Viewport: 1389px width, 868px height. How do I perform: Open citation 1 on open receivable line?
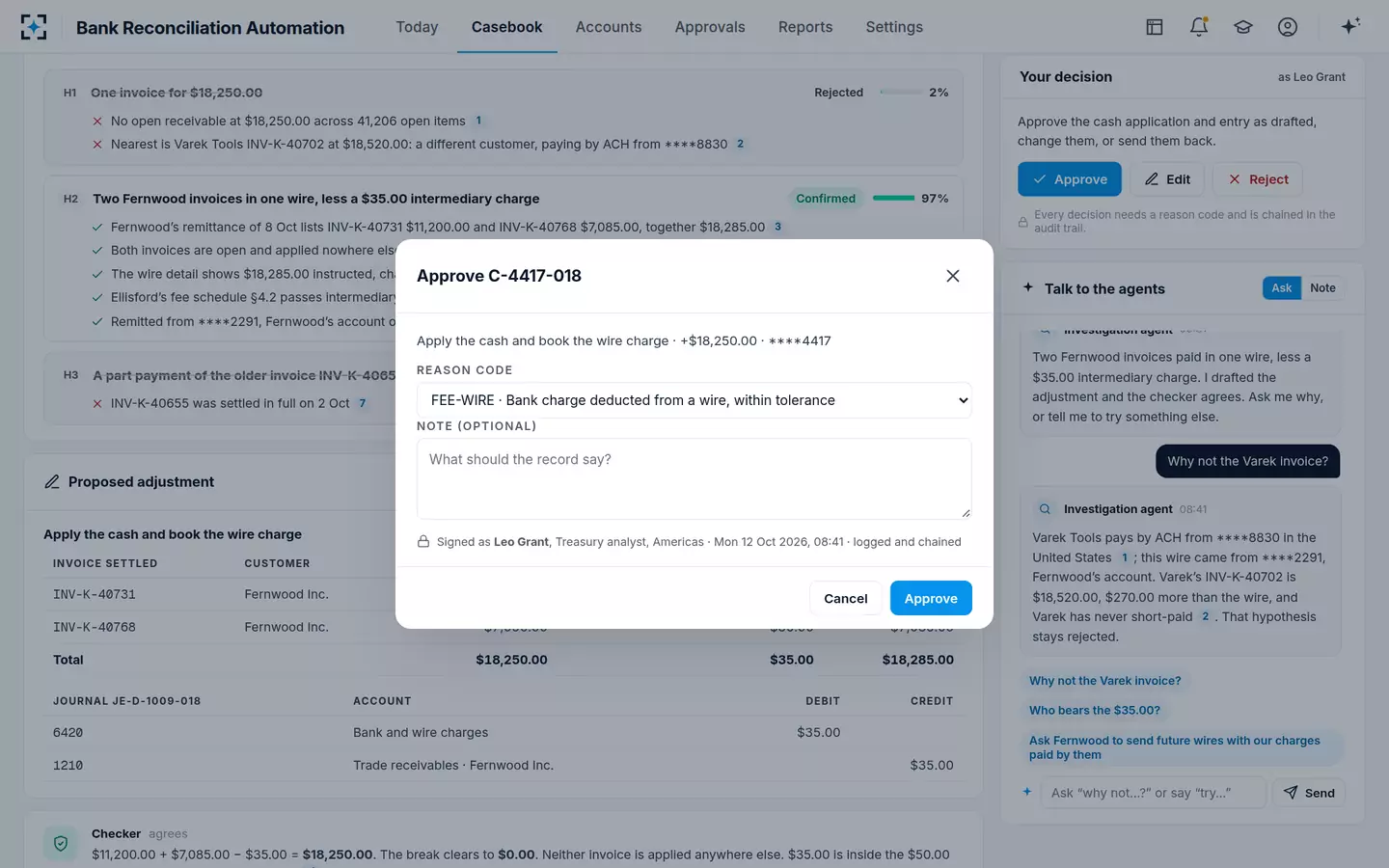coord(478,121)
